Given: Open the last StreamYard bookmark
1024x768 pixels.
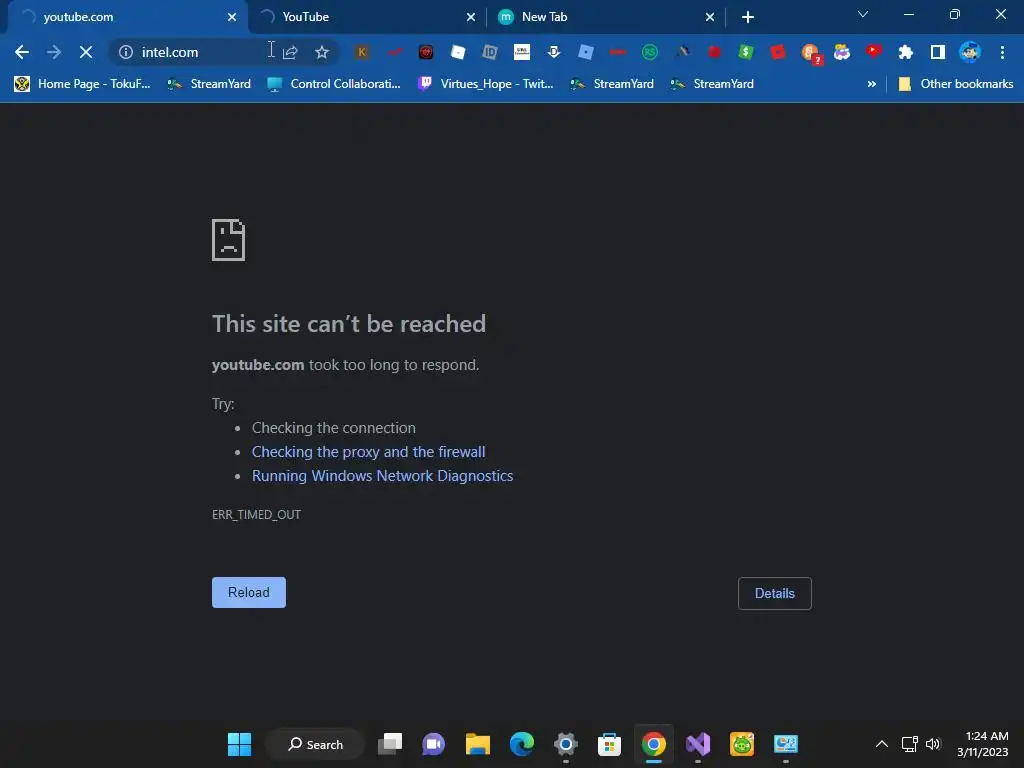Looking at the screenshot, I should click(712, 84).
